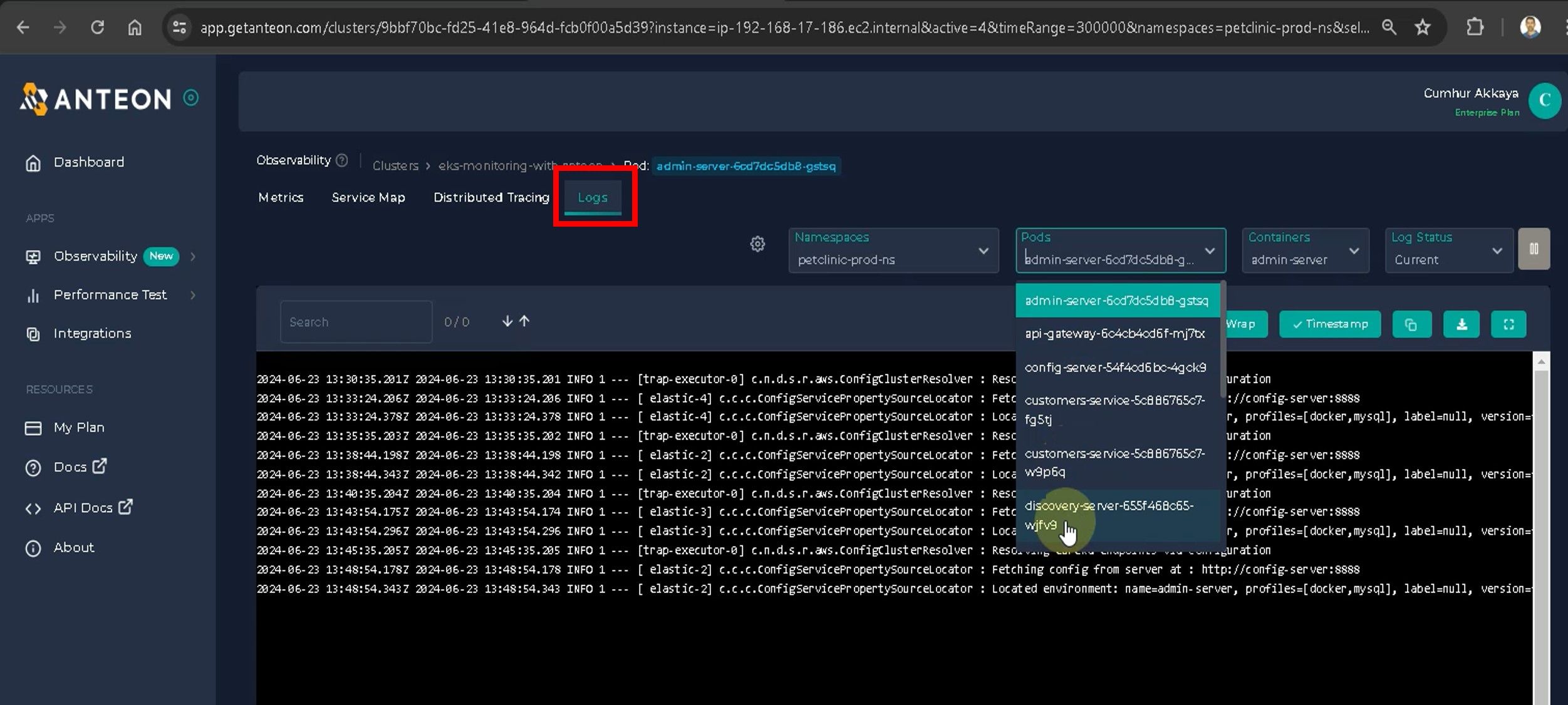Go to Clusters breadcrumb link
This screenshot has width=1568, height=705.
(x=395, y=166)
